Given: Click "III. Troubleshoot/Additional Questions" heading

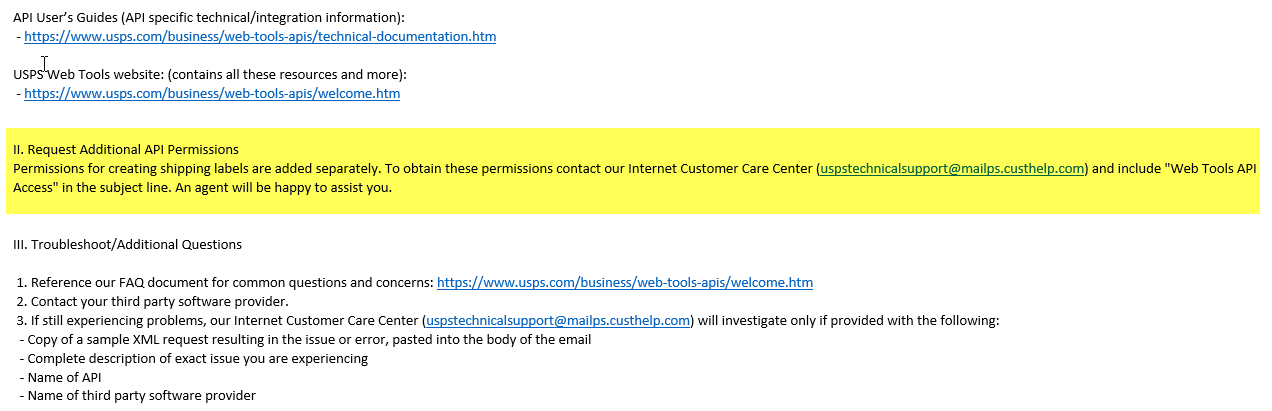Looking at the screenshot, I should pyautogui.click(x=127, y=245).
